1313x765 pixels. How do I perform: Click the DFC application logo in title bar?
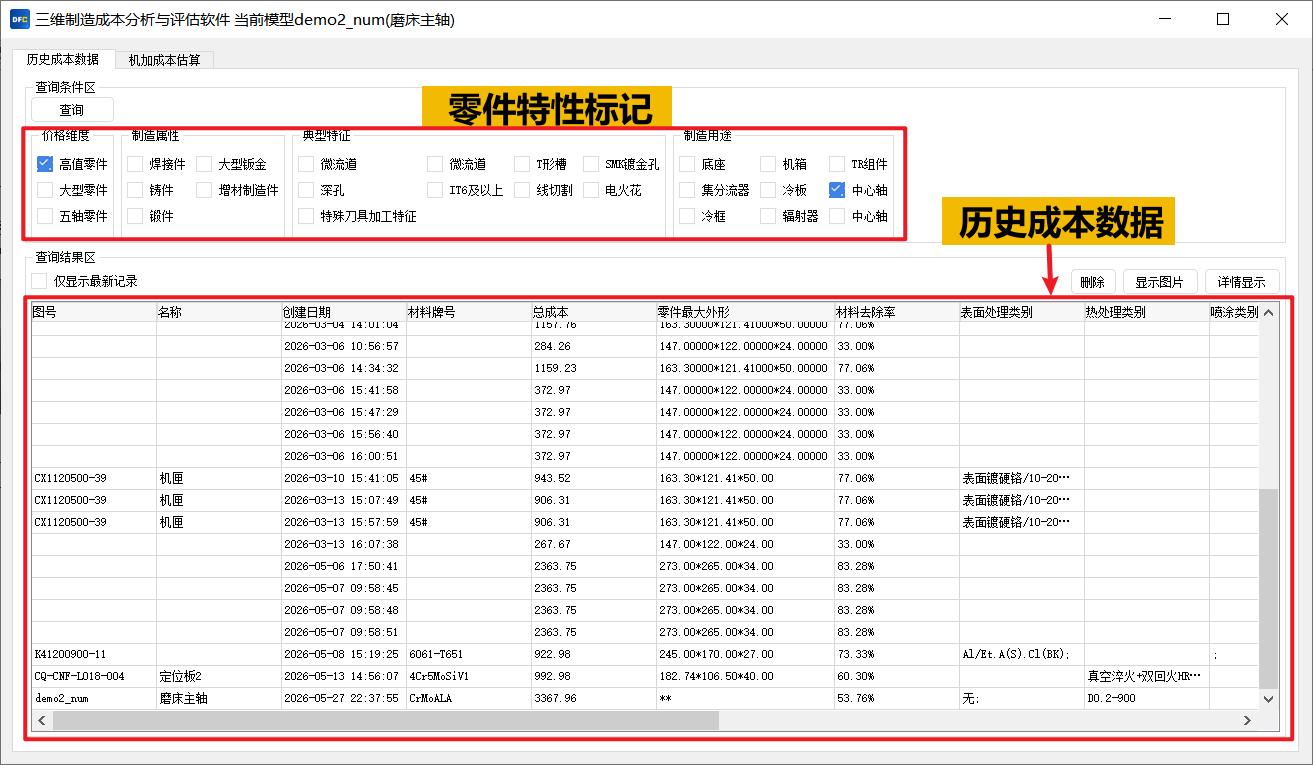pyautogui.click(x=19, y=19)
